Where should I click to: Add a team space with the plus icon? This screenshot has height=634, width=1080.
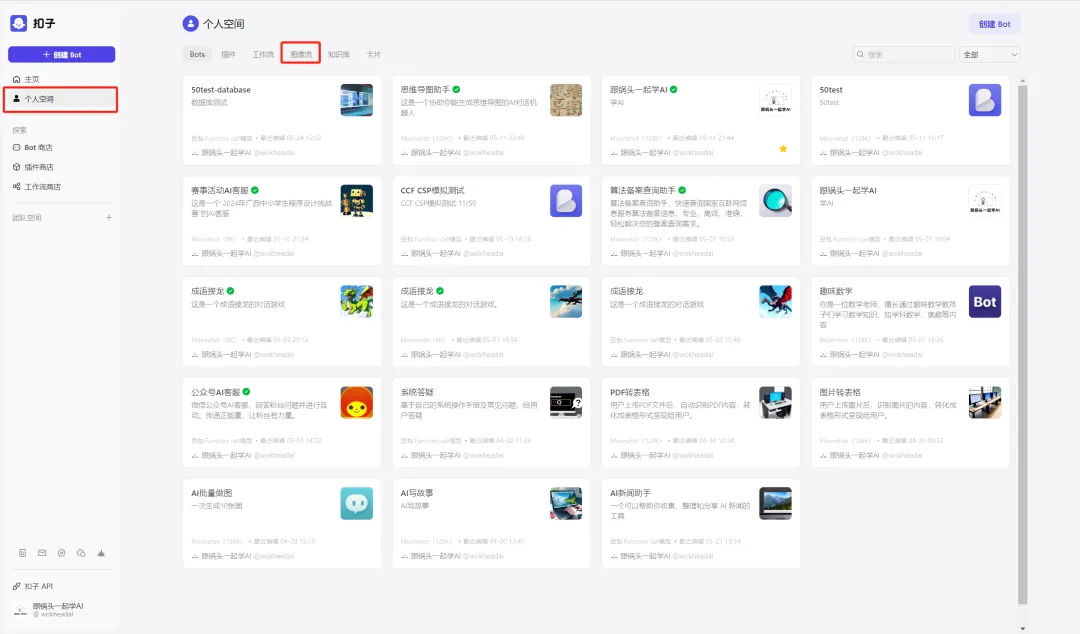pyautogui.click(x=109, y=218)
